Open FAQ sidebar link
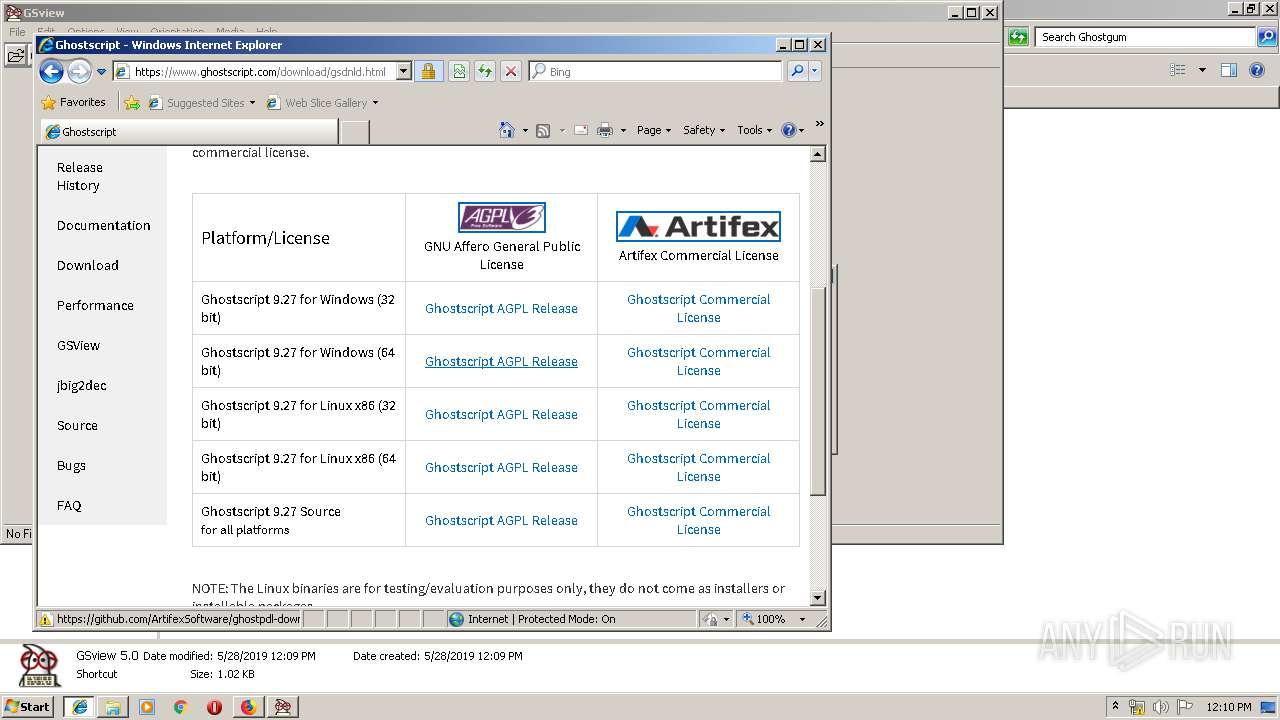The image size is (1280, 720). tap(69, 505)
